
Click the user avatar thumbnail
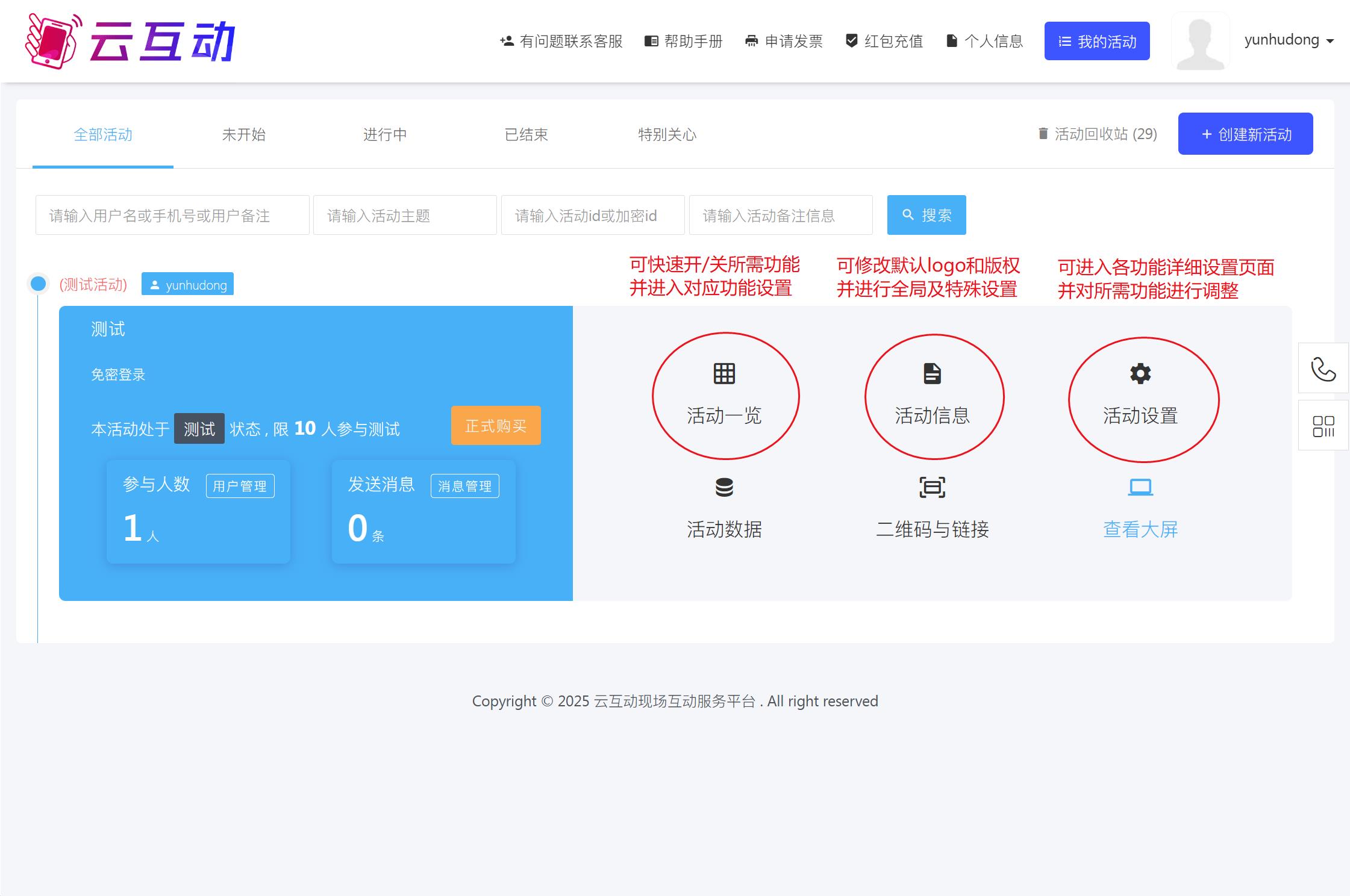pyautogui.click(x=1200, y=42)
